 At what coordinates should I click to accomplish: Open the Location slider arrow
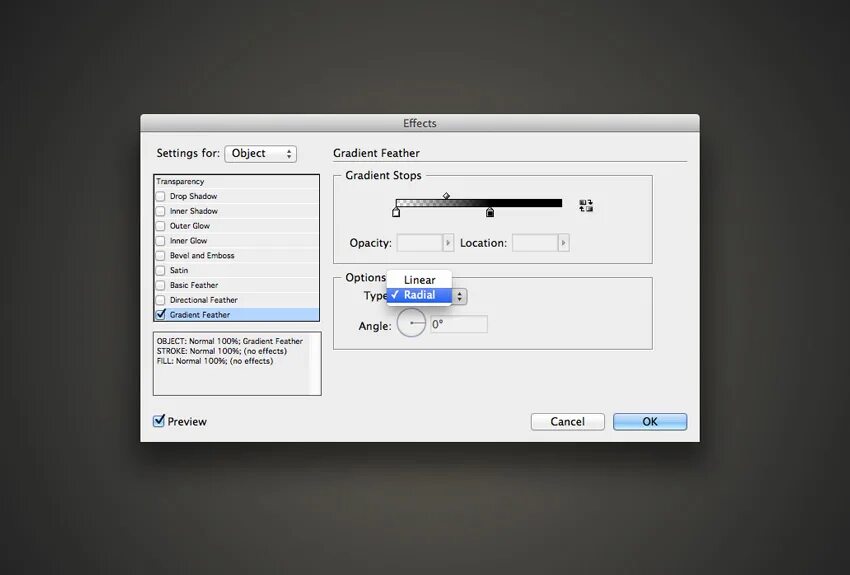(x=563, y=243)
